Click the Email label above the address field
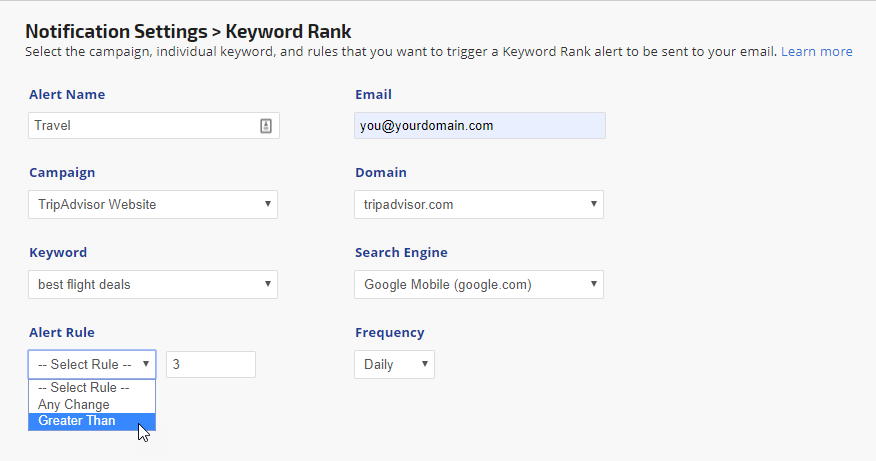Image resolution: width=876 pixels, height=461 pixels. (373, 95)
